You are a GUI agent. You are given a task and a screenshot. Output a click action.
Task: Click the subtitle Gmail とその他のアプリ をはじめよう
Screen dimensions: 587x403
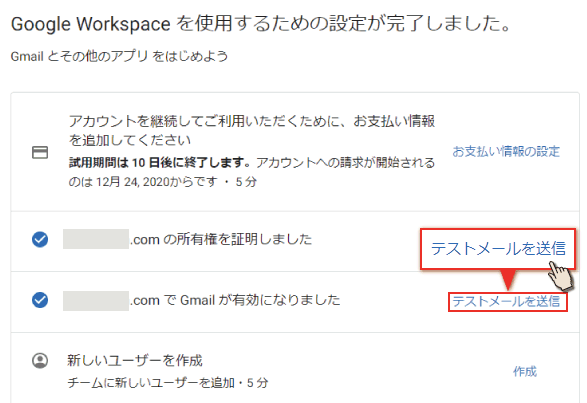(119, 57)
